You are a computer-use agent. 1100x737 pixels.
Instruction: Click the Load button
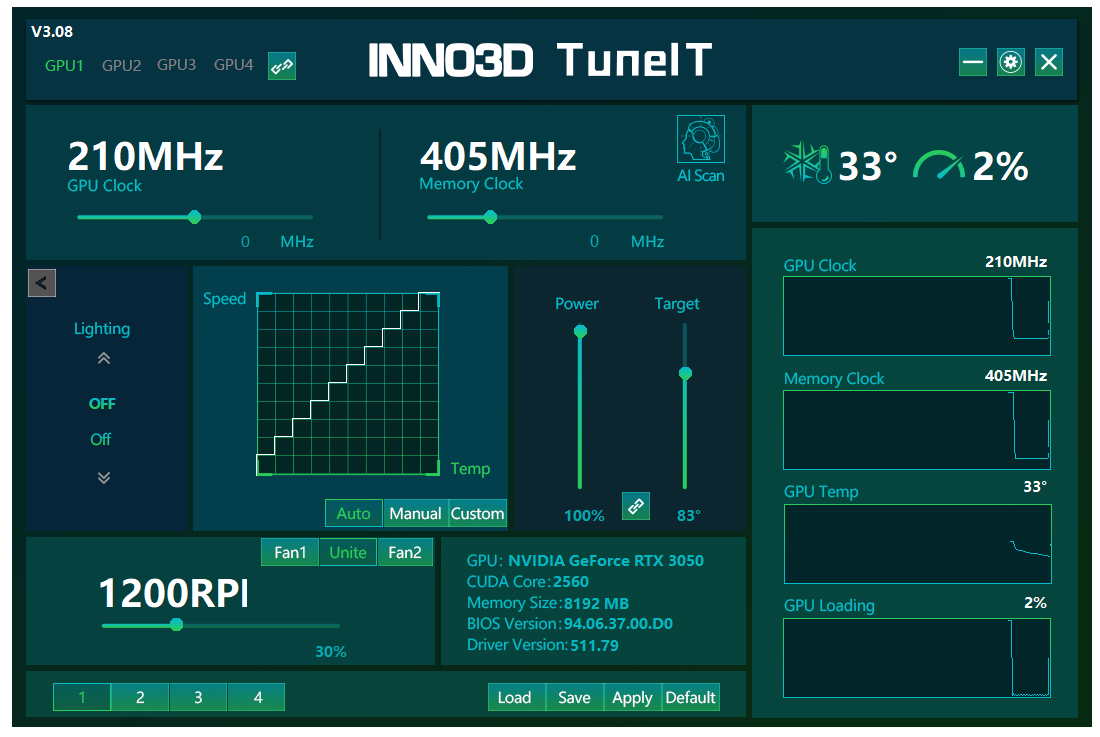pyautogui.click(x=516, y=698)
